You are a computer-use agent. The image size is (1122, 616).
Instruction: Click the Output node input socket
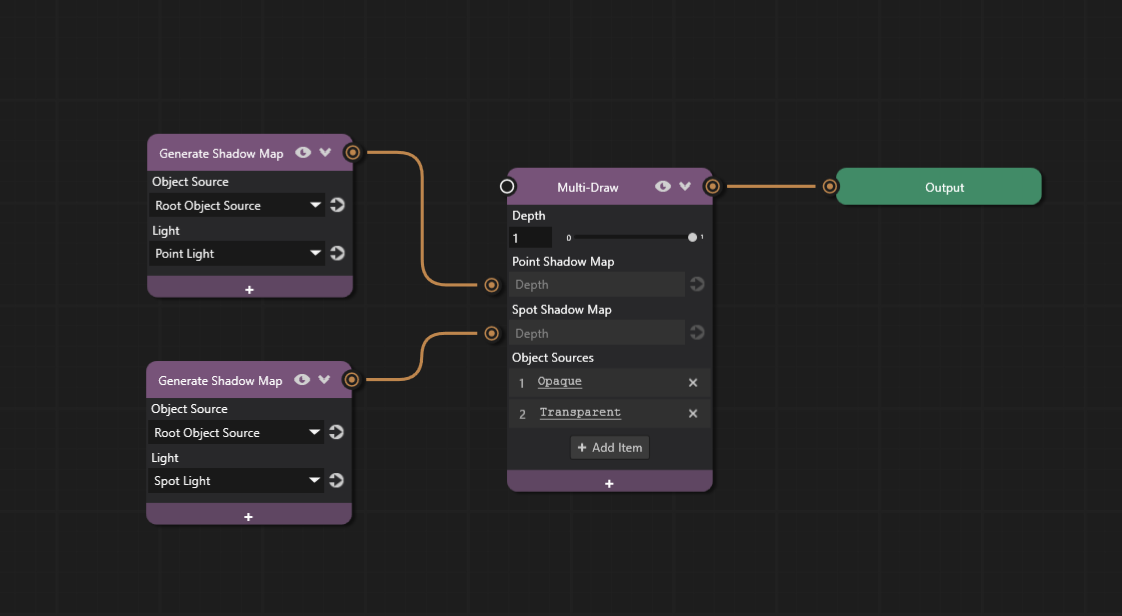[x=829, y=187]
